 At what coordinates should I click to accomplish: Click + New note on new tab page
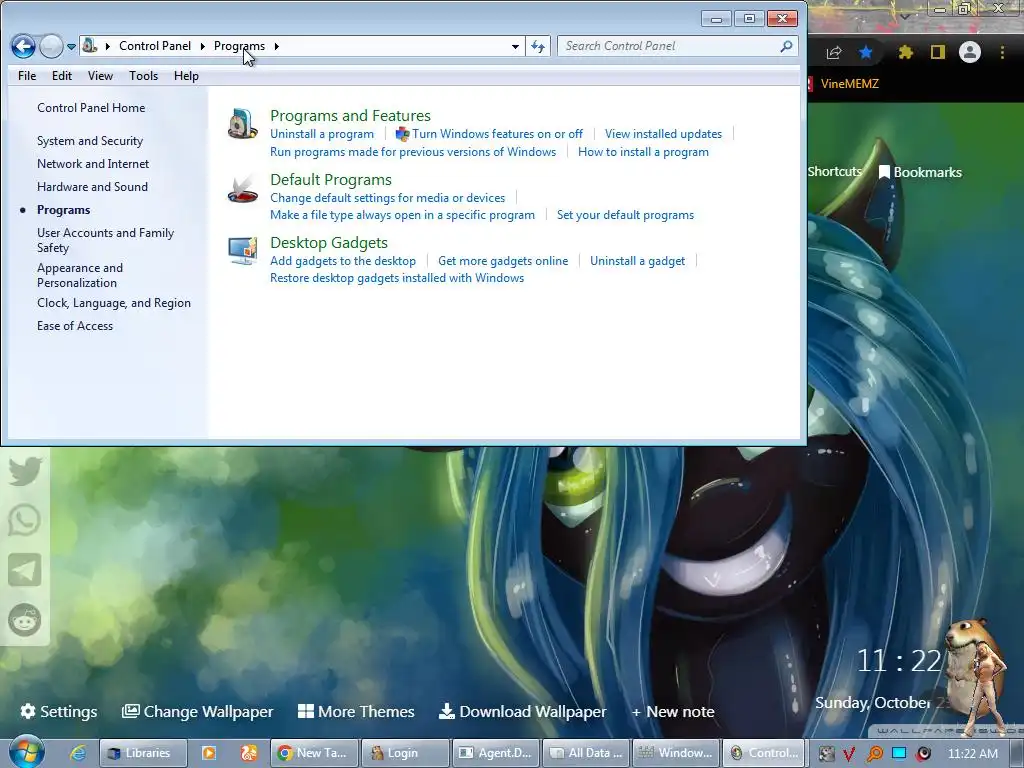click(673, 711)
